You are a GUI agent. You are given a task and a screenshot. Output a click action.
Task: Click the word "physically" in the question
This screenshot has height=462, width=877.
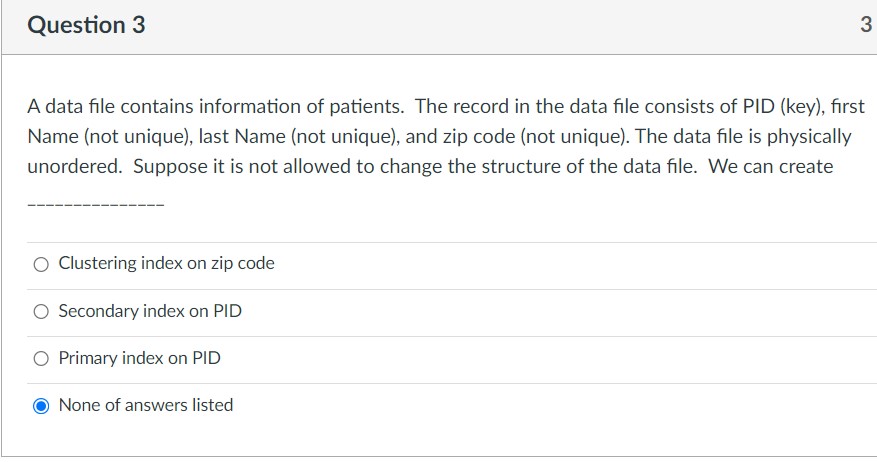pos(809,136)
